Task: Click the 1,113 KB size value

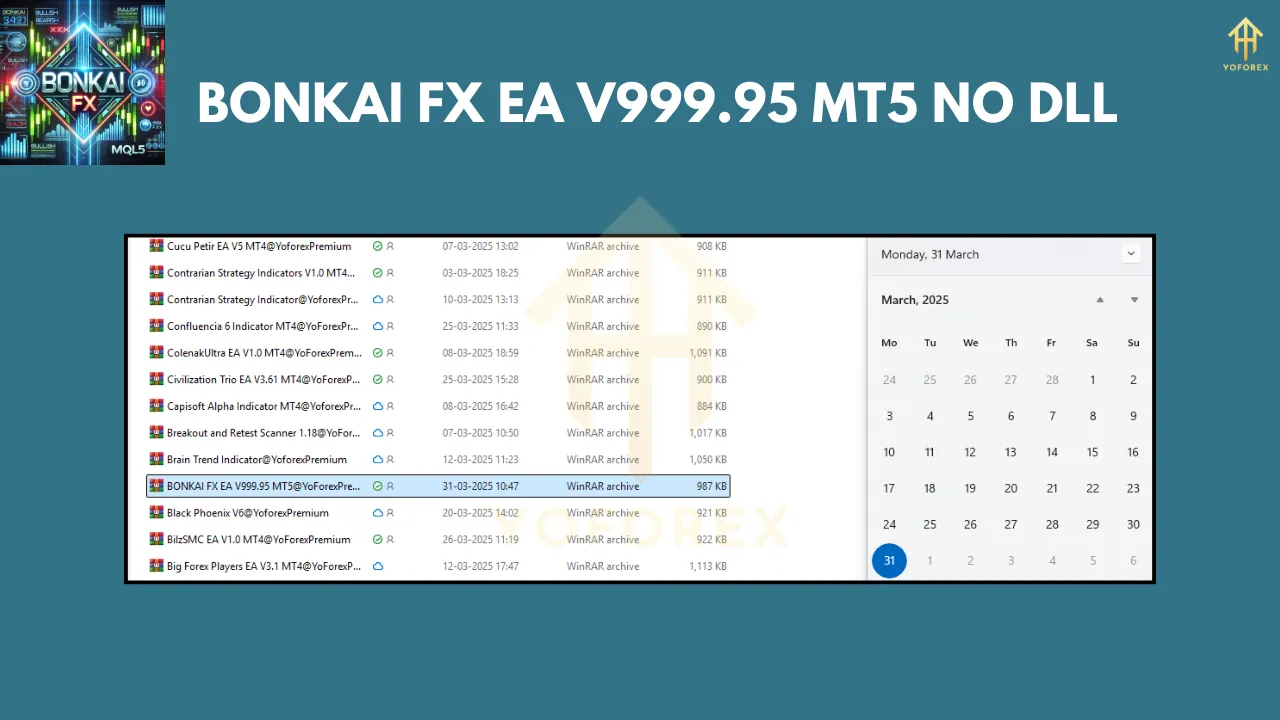Action: [x=708, y=566]
